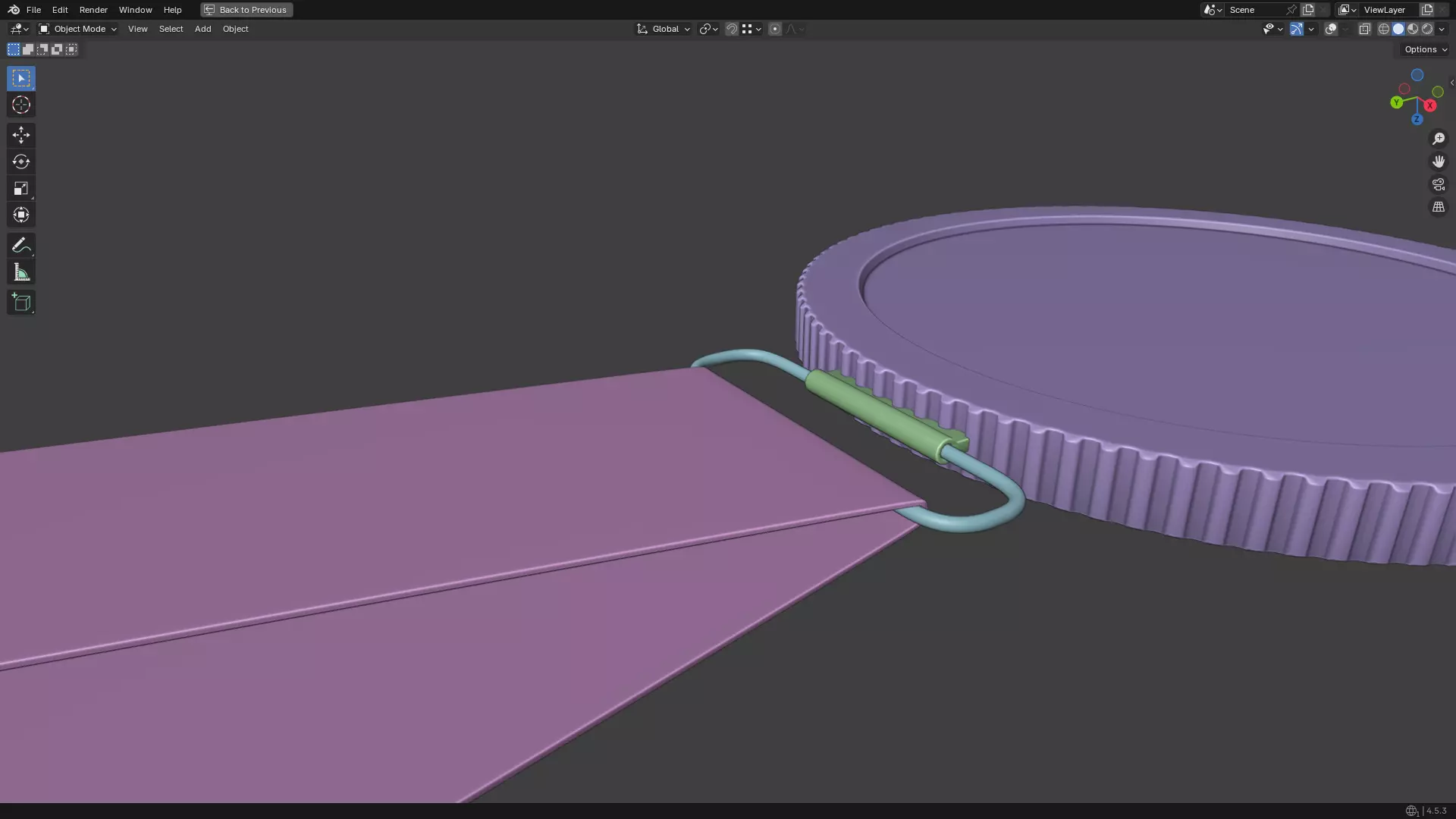1456x819 pixels.
Task: Toggle X-ray display mode
Action: [1364, 29]
